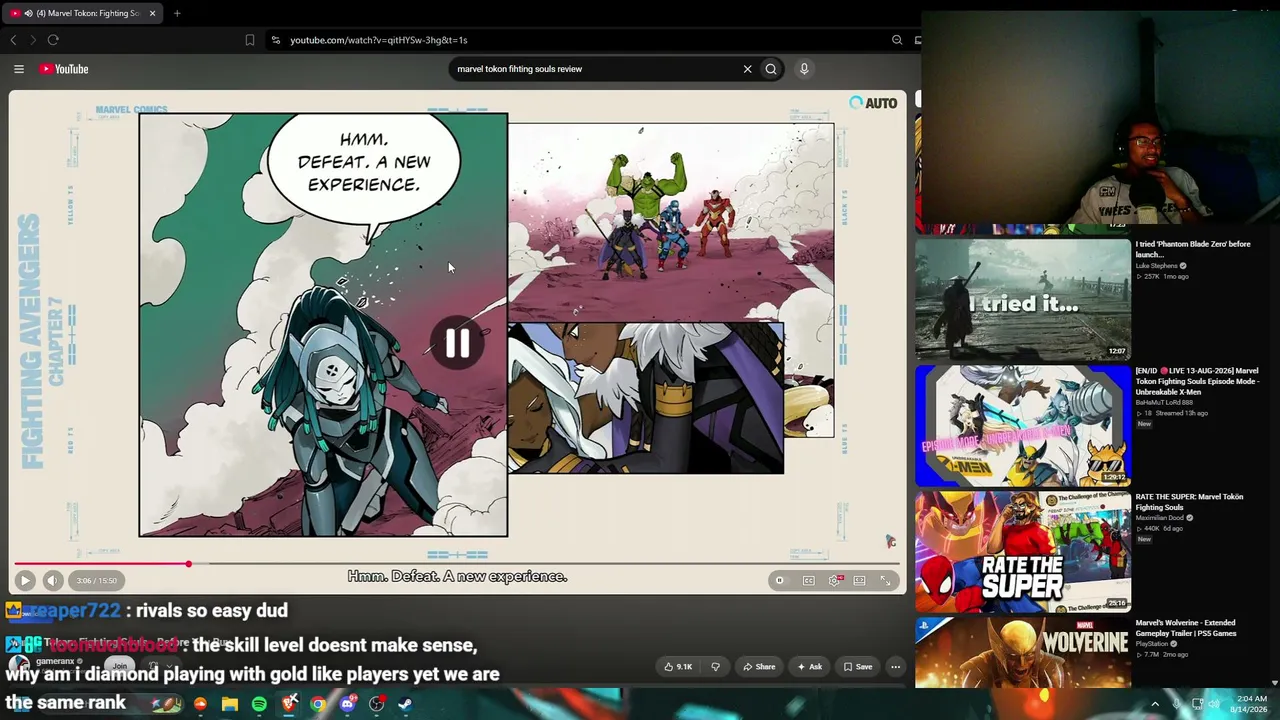Enter fullscreen video mode
Screen dimensions: 1280x720
pos(886,580)
